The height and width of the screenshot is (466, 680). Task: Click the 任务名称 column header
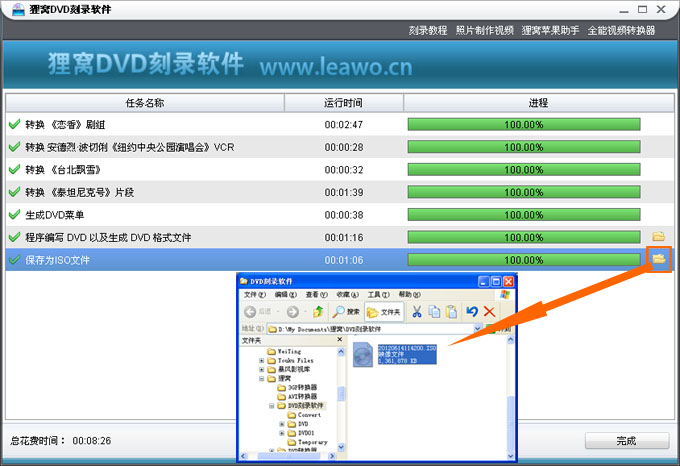click(145, 103)
